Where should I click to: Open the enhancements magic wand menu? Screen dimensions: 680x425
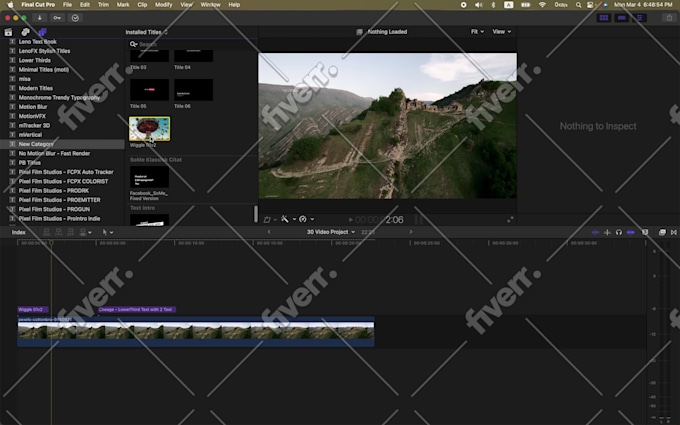click(288, 219)
